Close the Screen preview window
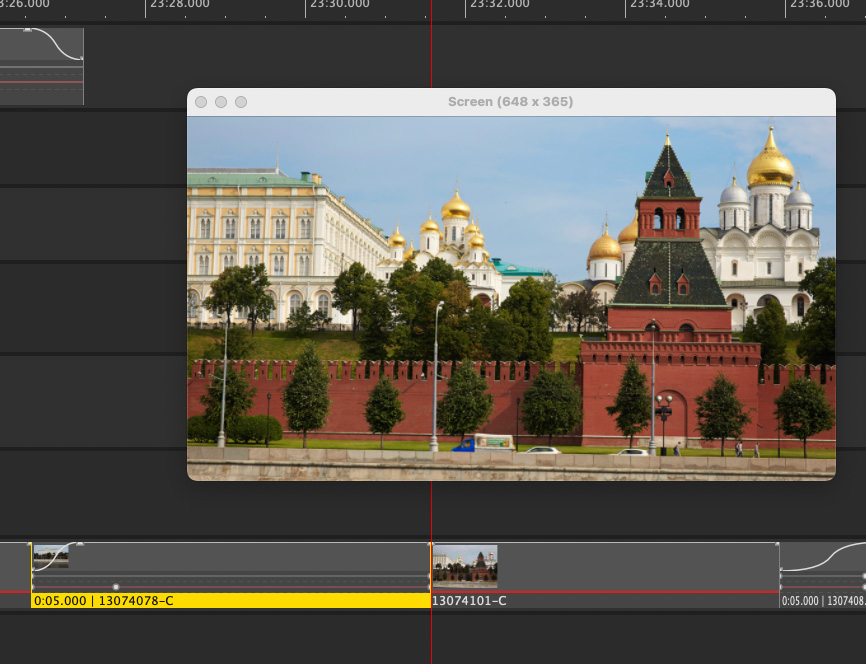This screenshot has height=664, width=866. [x=201, y=102]
